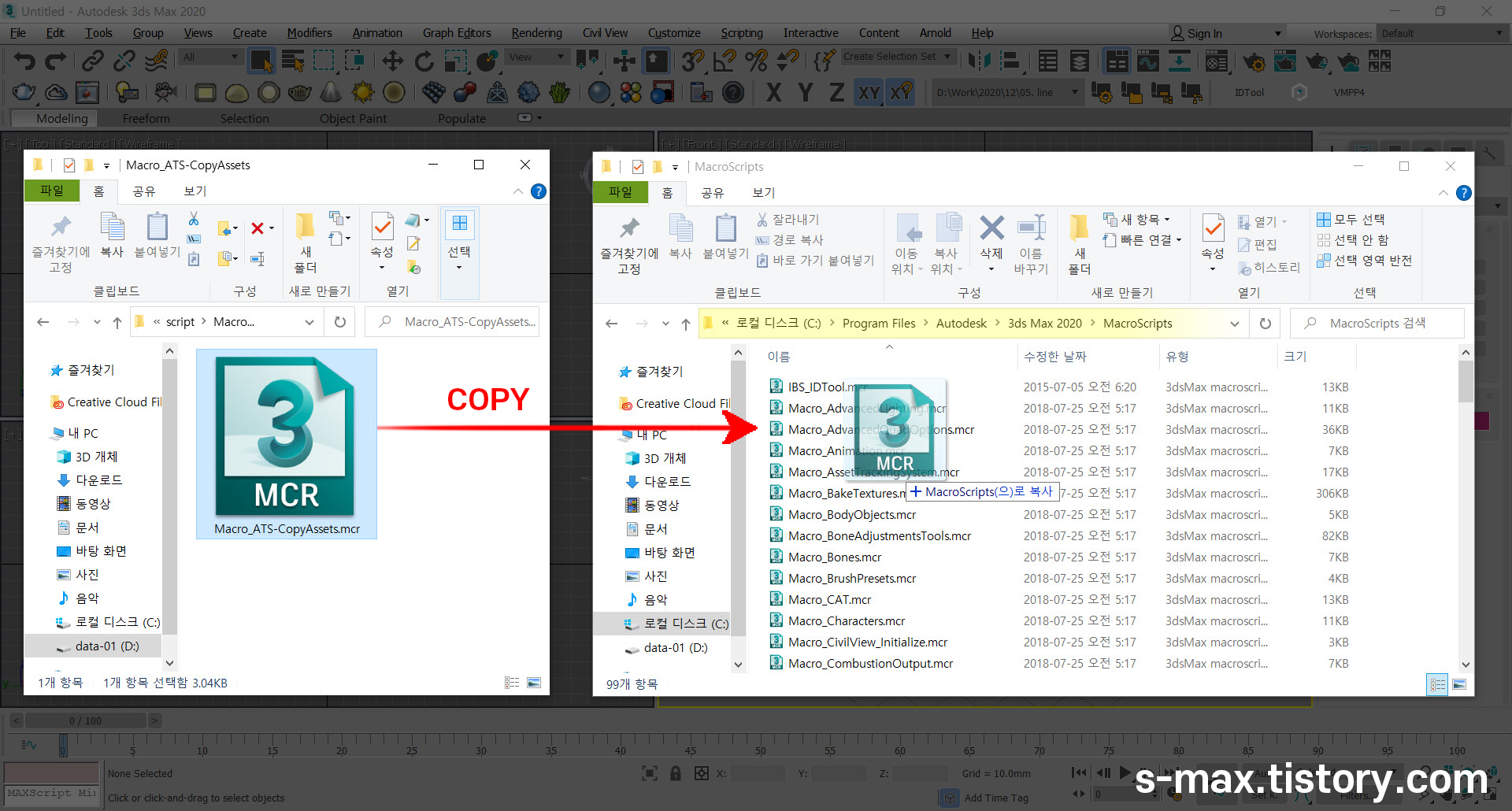Activate the Select and Move tool
This screenshot has height=811, width=1512.
[392, 61]
